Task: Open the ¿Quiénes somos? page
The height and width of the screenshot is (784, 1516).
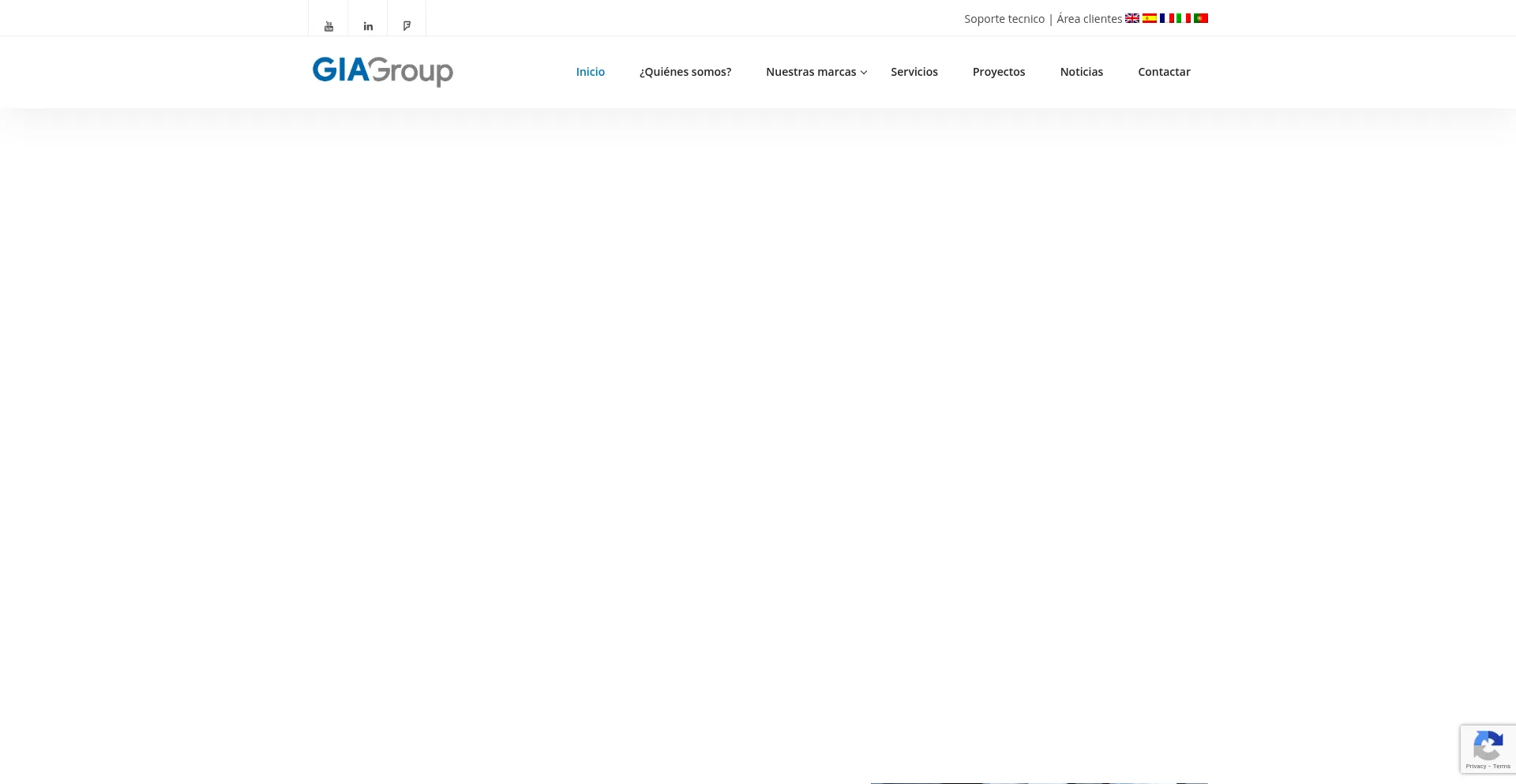Action: [x=685, y=72]
